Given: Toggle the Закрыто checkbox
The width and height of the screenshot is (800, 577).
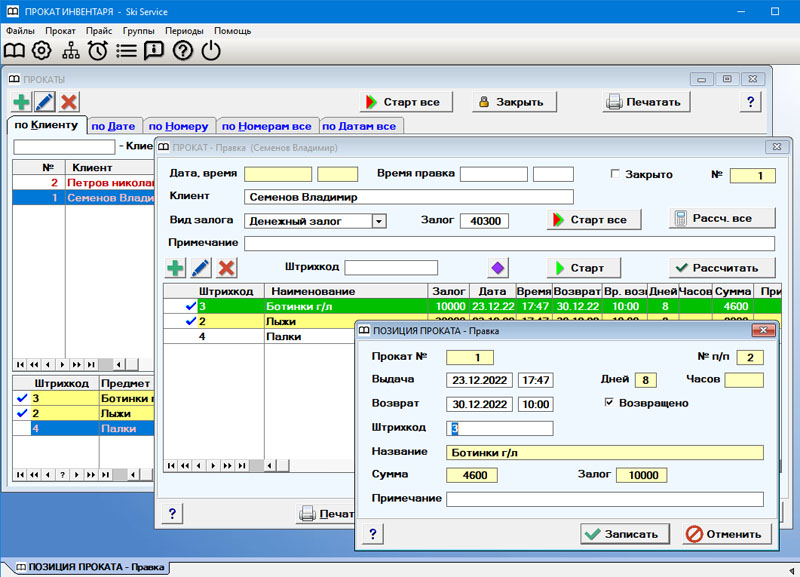Looking at the screenshot, I should point(616,174).
